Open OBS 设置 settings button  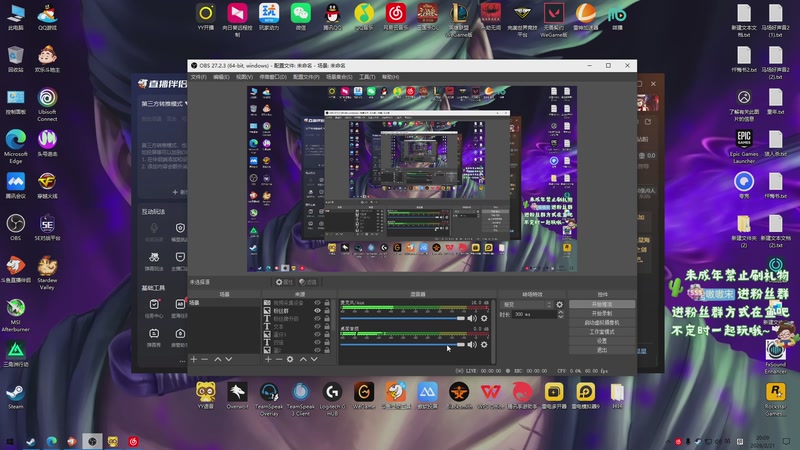(x=602, y=341)
